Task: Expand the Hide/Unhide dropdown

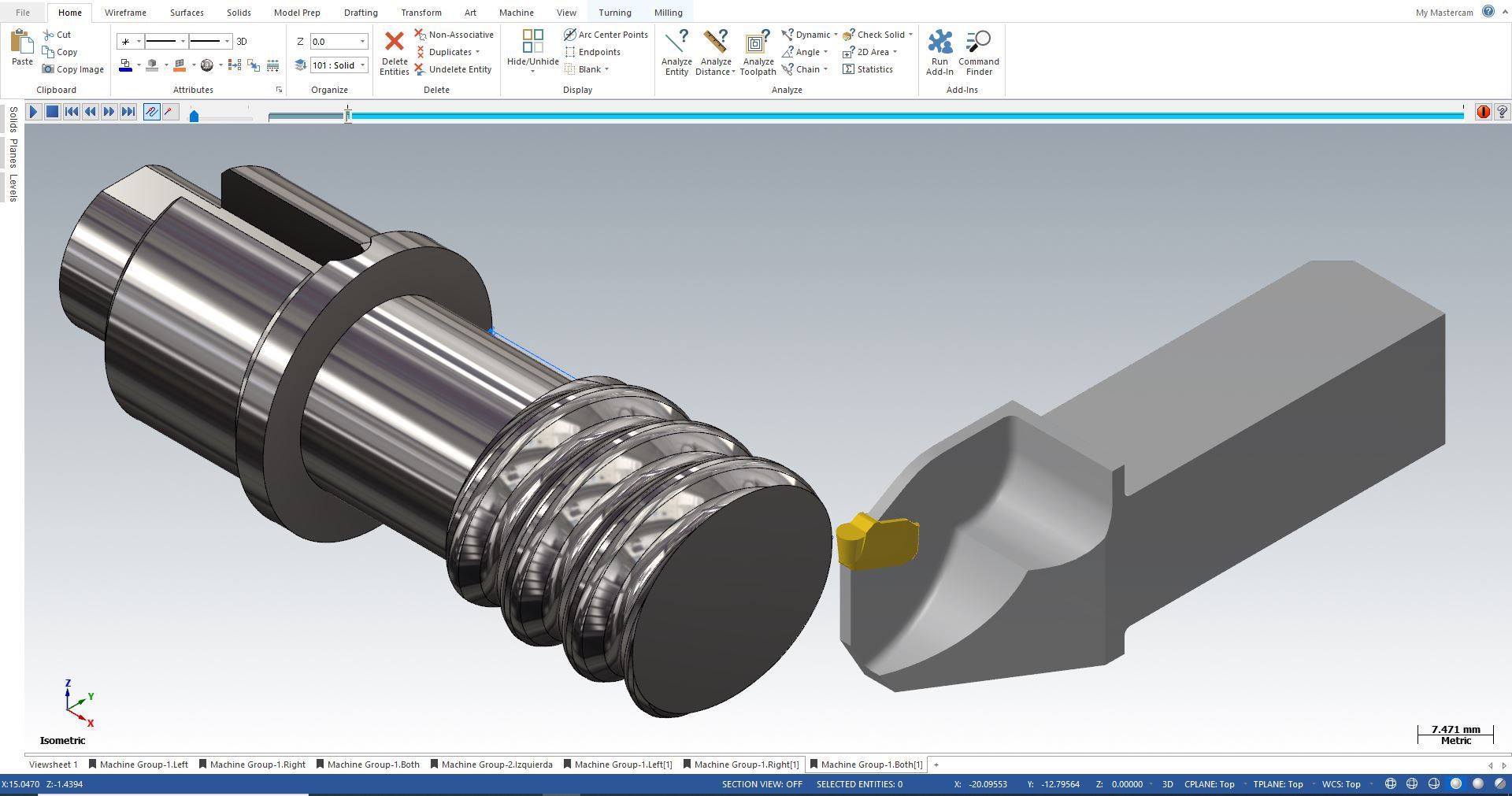Action: (532, 72)
